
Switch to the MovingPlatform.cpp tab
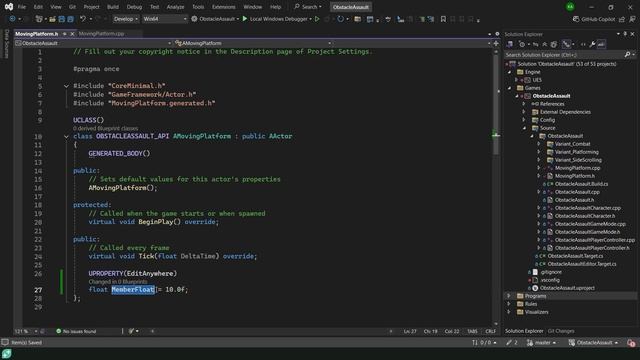point(101,34)
